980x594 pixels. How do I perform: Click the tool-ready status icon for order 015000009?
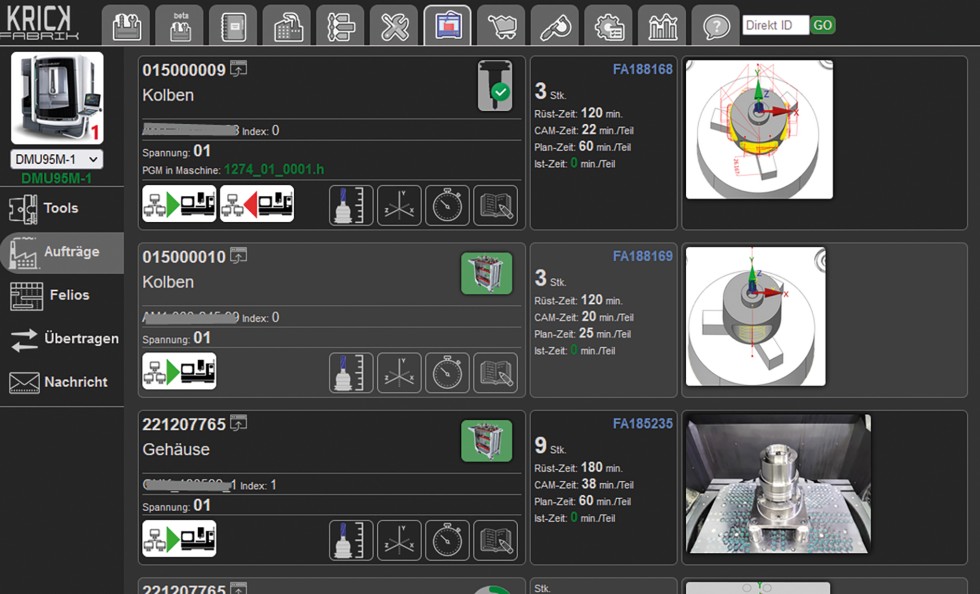tap(494, 85)
